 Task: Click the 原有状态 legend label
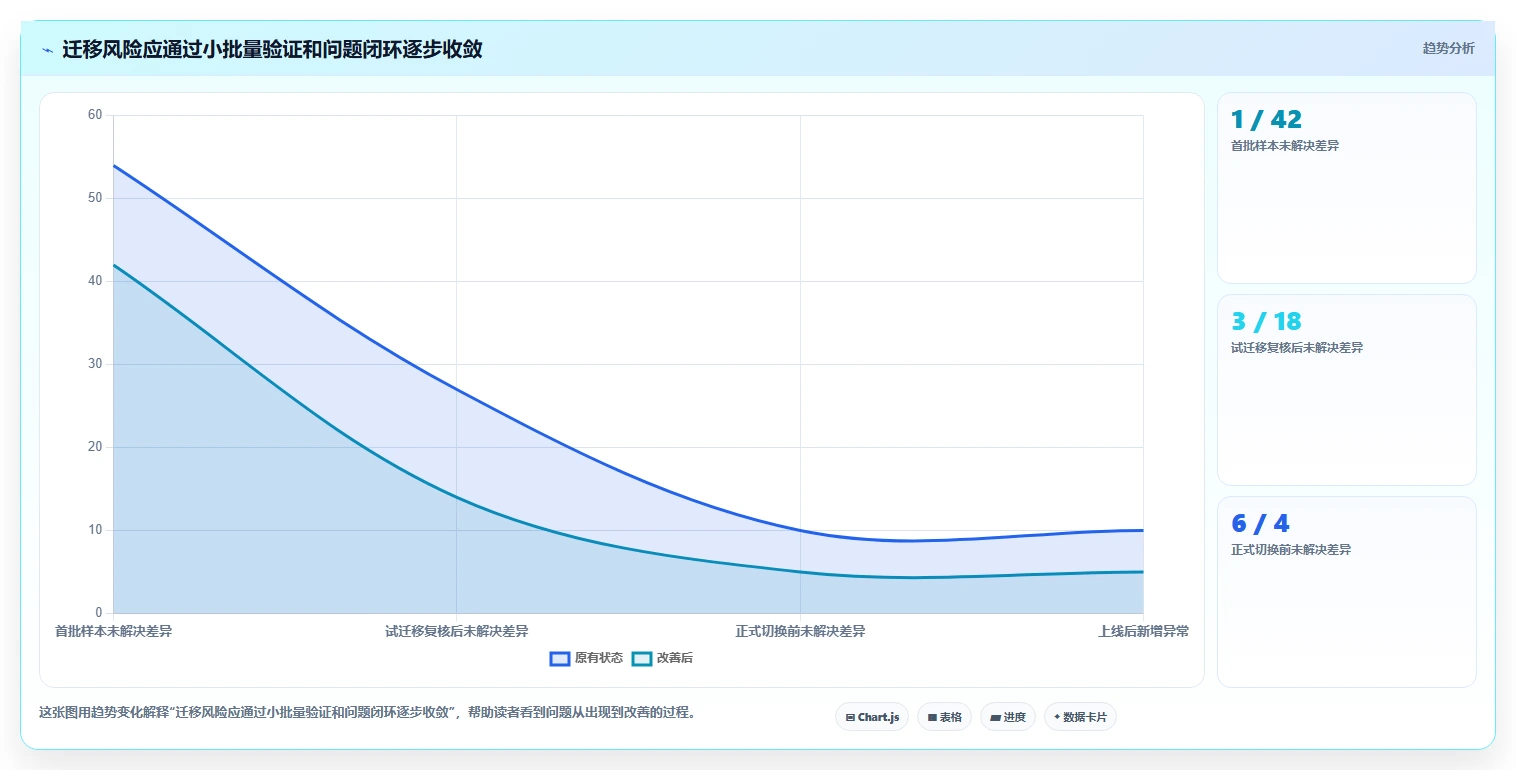[598, 658]
